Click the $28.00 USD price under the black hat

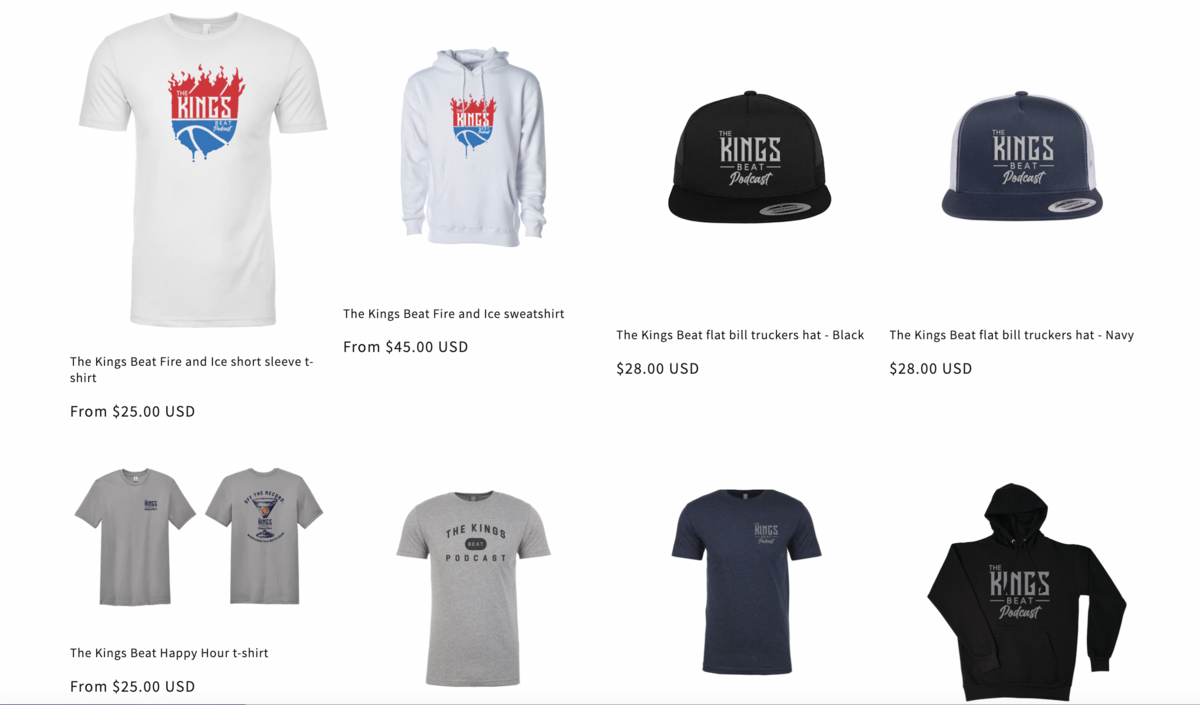pyautogui.click(x=657, y=368)
